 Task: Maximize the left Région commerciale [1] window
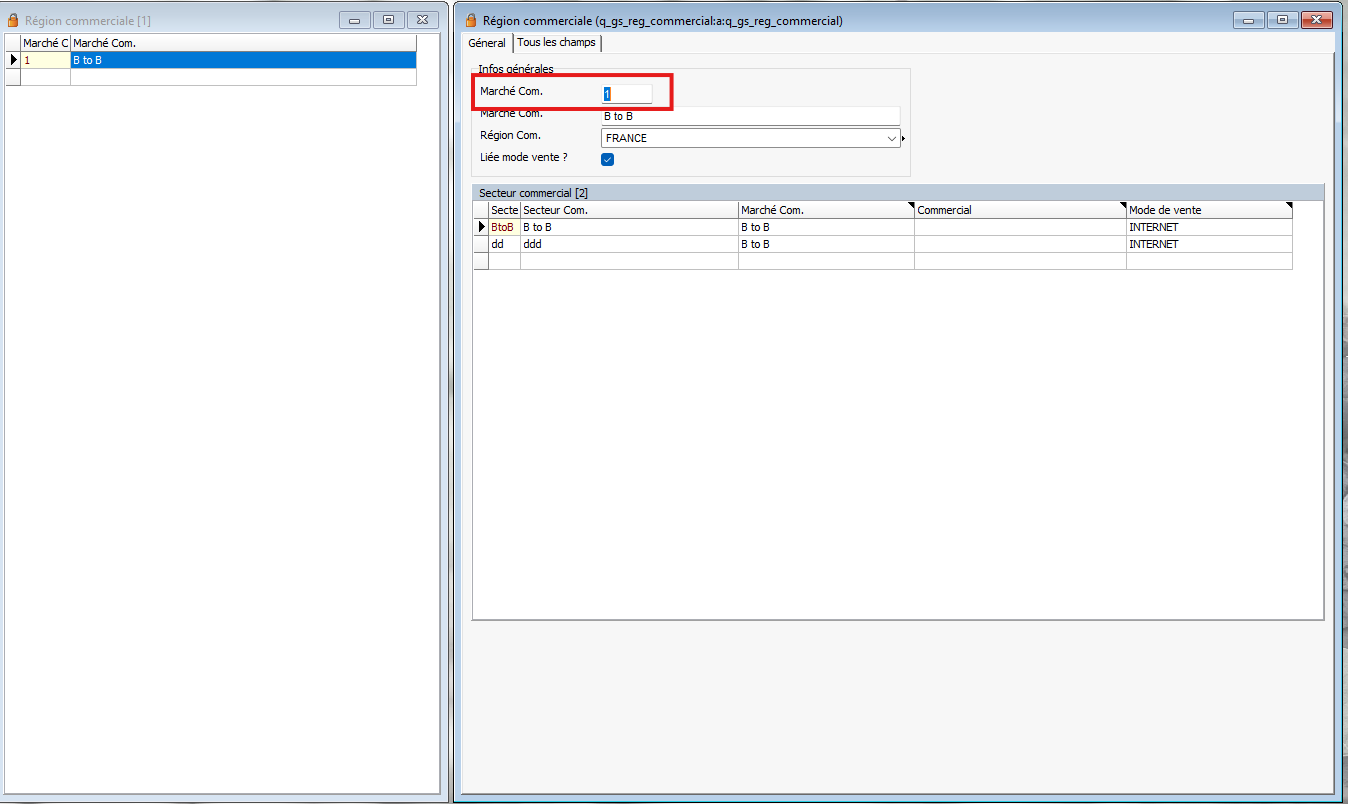click(389, 19)
